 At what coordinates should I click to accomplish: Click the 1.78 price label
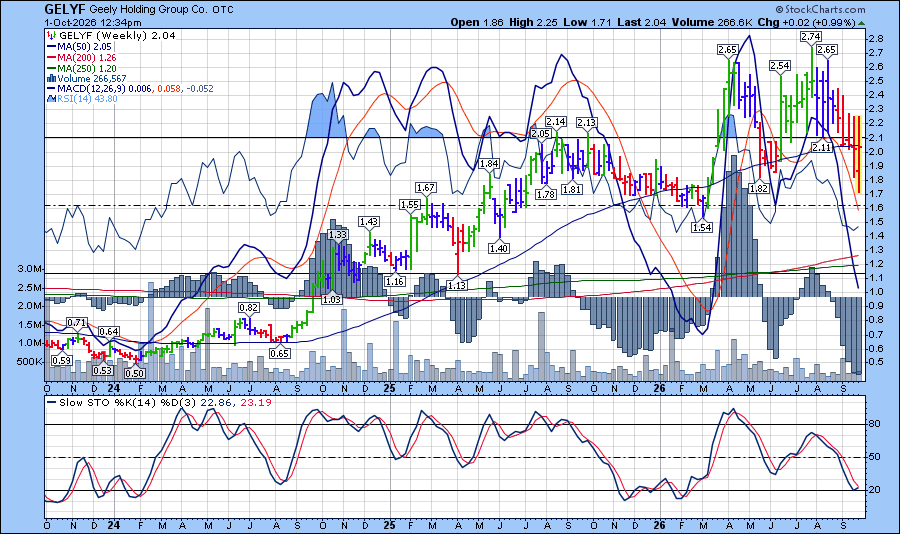tap(545, 194)
